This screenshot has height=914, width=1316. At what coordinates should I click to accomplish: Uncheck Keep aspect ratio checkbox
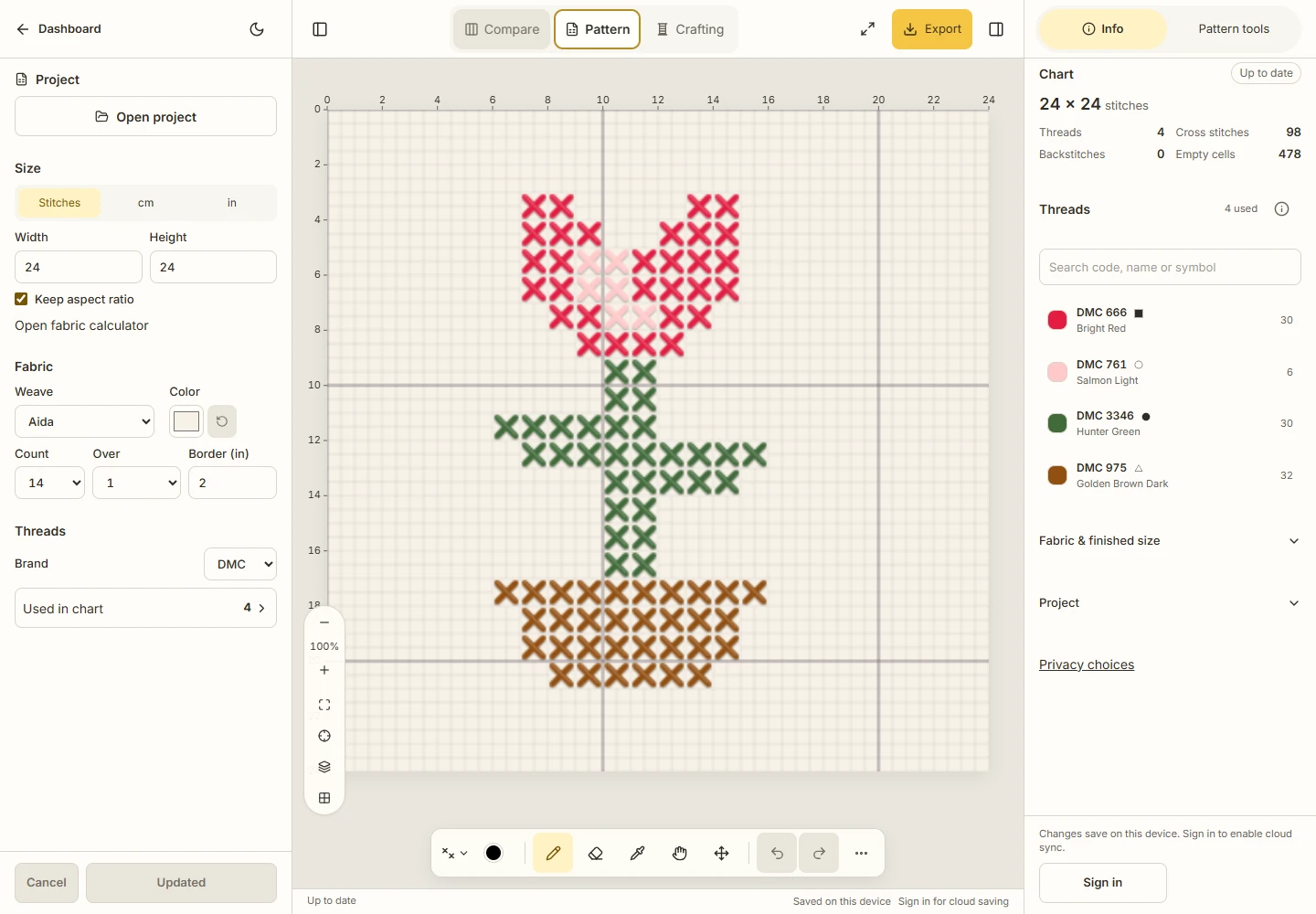coord(21,299)
